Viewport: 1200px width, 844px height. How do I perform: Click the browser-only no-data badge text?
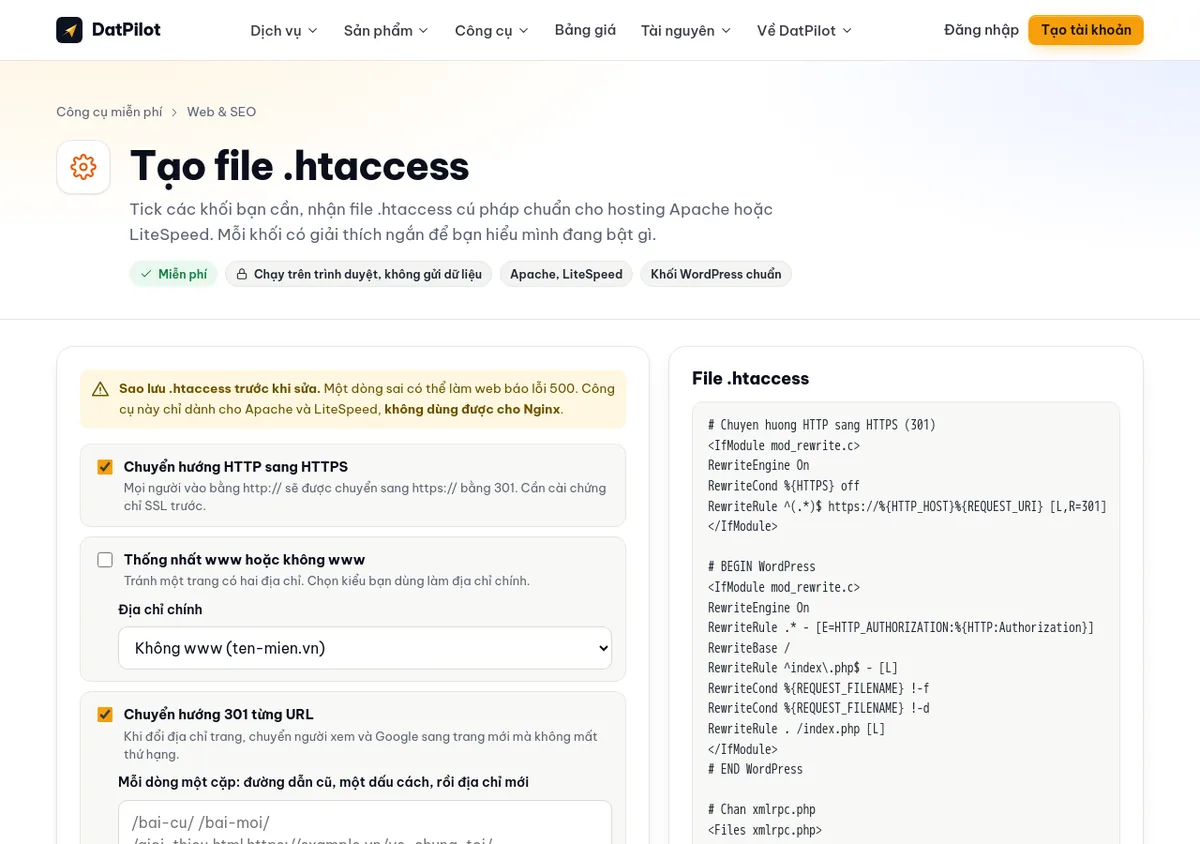point(368,274)
